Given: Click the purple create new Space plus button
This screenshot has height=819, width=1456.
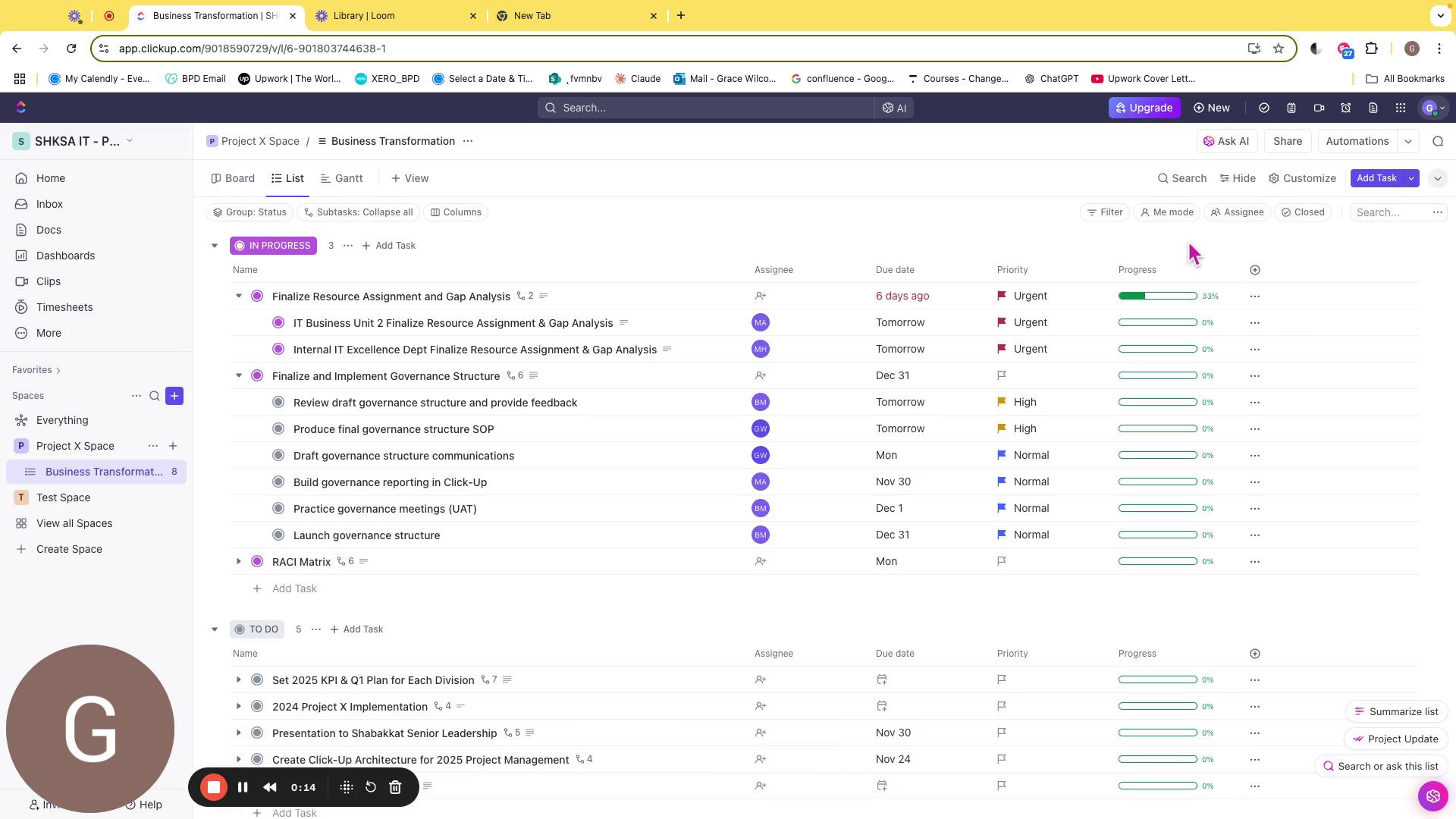Looking at the screenshot, I should [174, 396].
